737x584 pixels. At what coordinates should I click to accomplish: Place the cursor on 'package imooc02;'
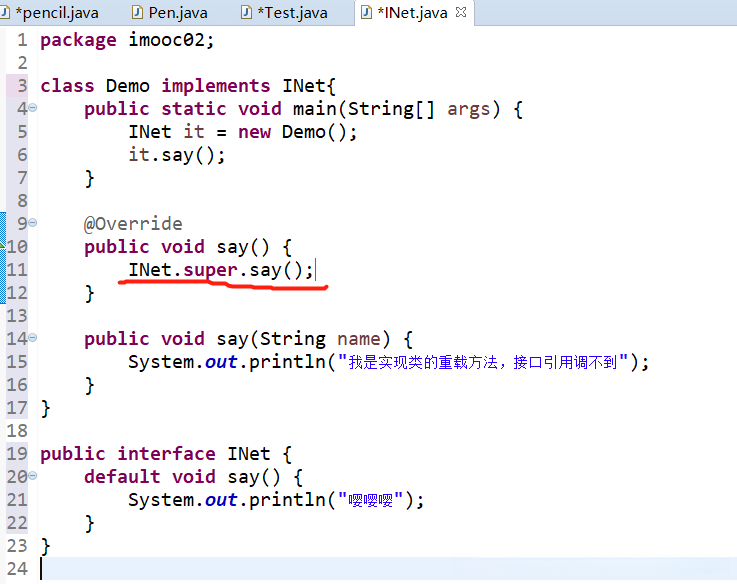(127, 40)
